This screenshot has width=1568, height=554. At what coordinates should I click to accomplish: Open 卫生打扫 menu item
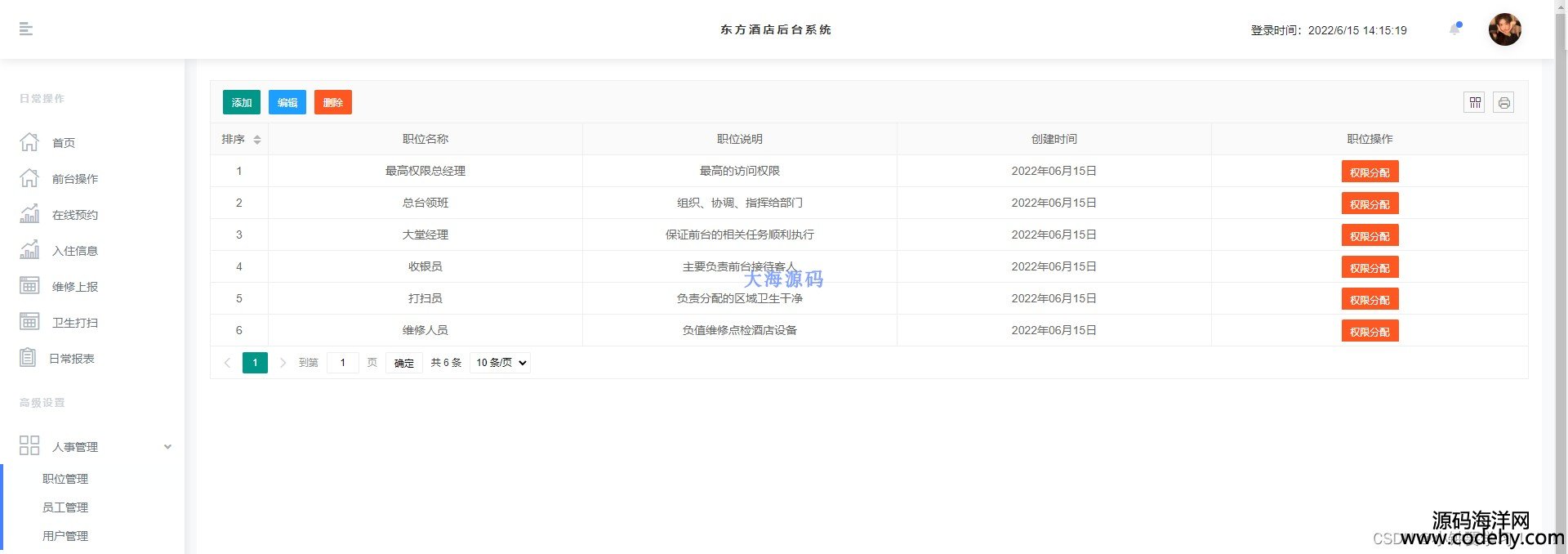(75, 323)
